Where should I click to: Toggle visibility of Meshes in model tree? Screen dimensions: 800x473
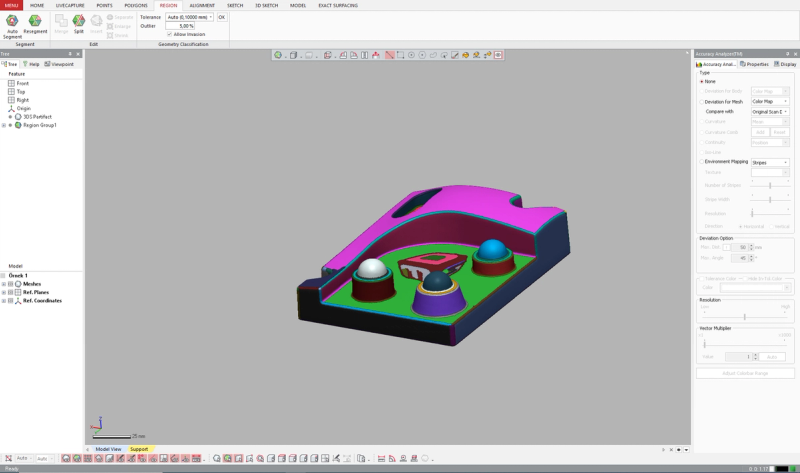point(10,284)
